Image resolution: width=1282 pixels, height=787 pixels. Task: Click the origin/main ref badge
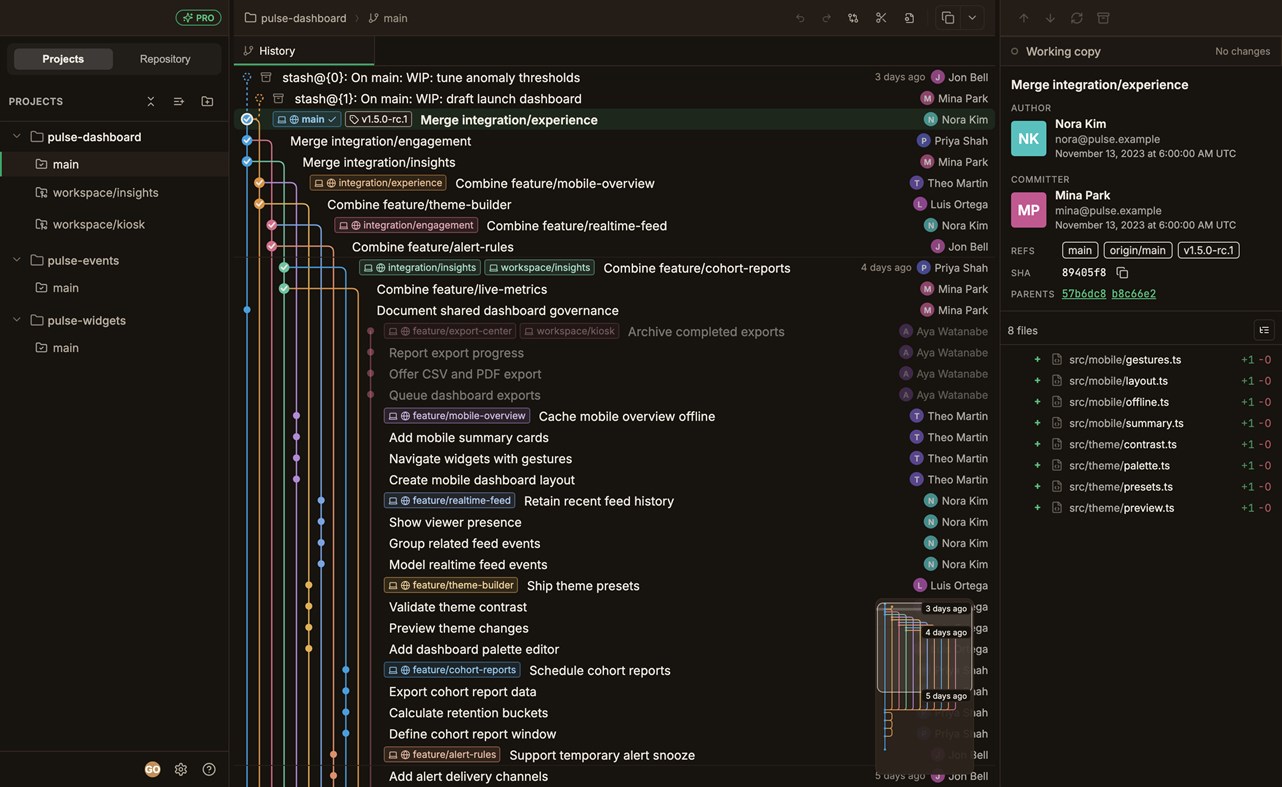(1138, 250)
